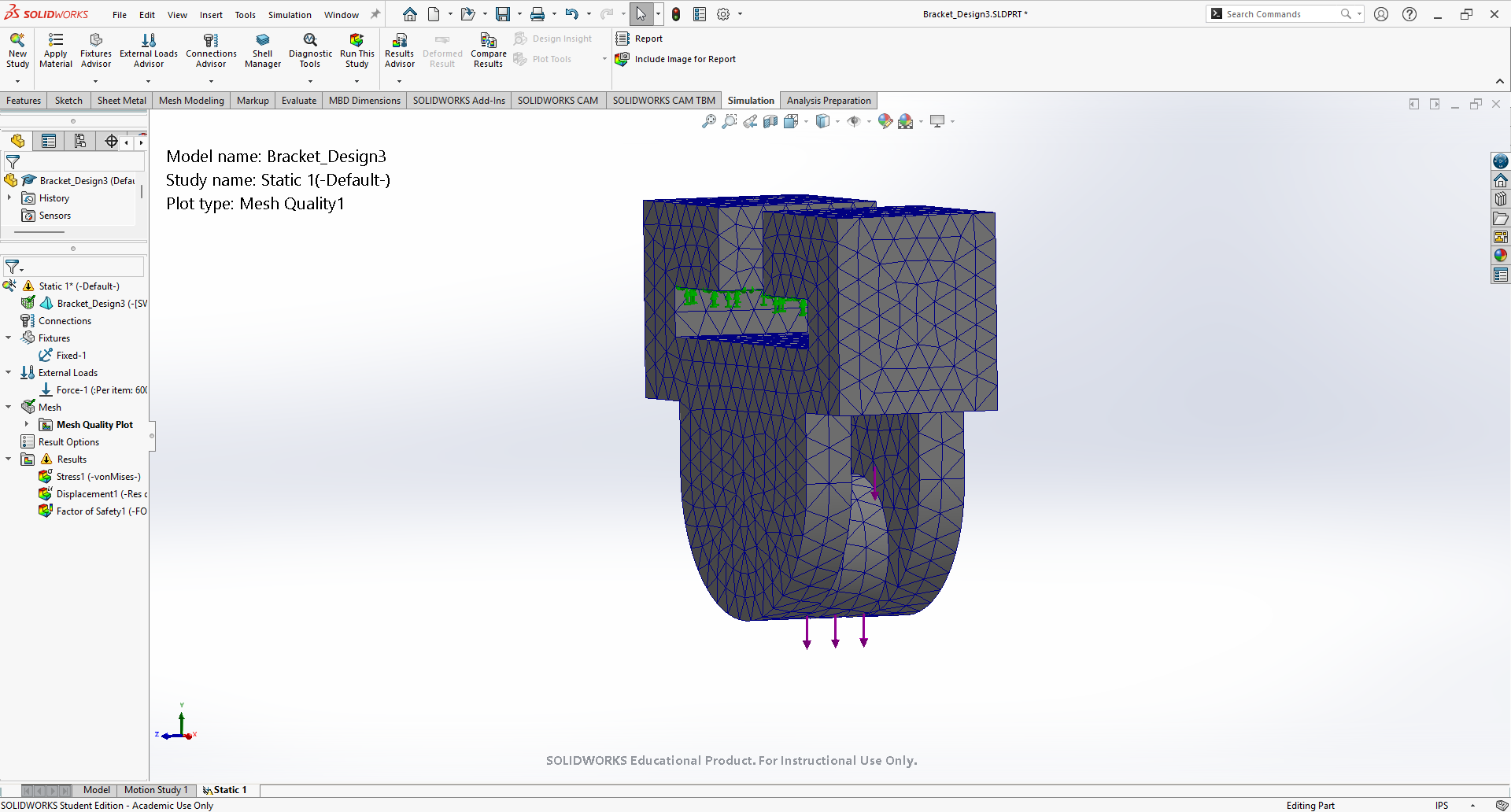The width and height of the screenshot is (1511, 812).
Task: Select the Connections tree item
Action: (56, 321)
